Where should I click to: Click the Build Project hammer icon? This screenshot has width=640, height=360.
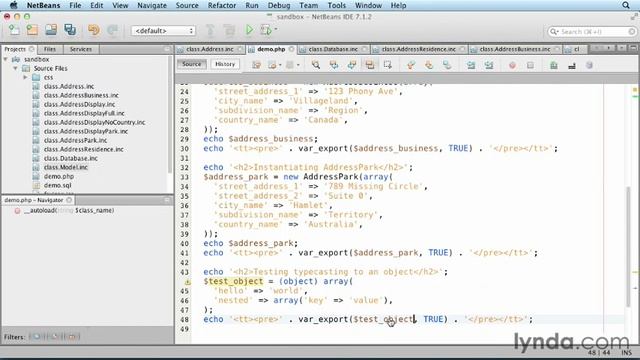point(210,30)
